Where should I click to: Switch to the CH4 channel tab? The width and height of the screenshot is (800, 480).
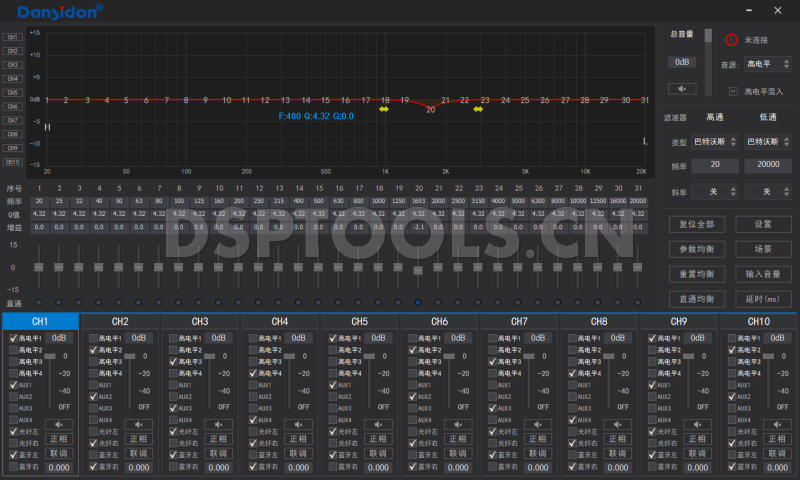[280, 321]
